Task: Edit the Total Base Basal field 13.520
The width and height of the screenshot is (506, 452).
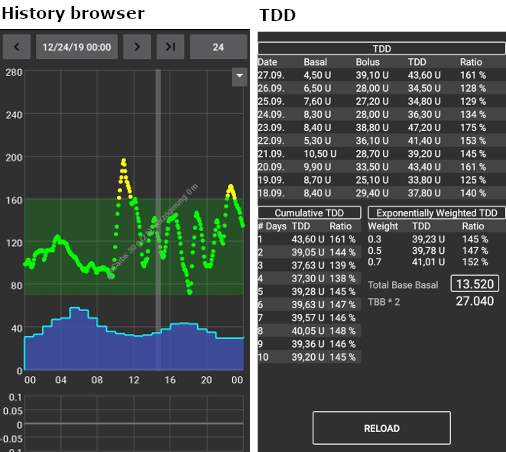Action: 475,284
